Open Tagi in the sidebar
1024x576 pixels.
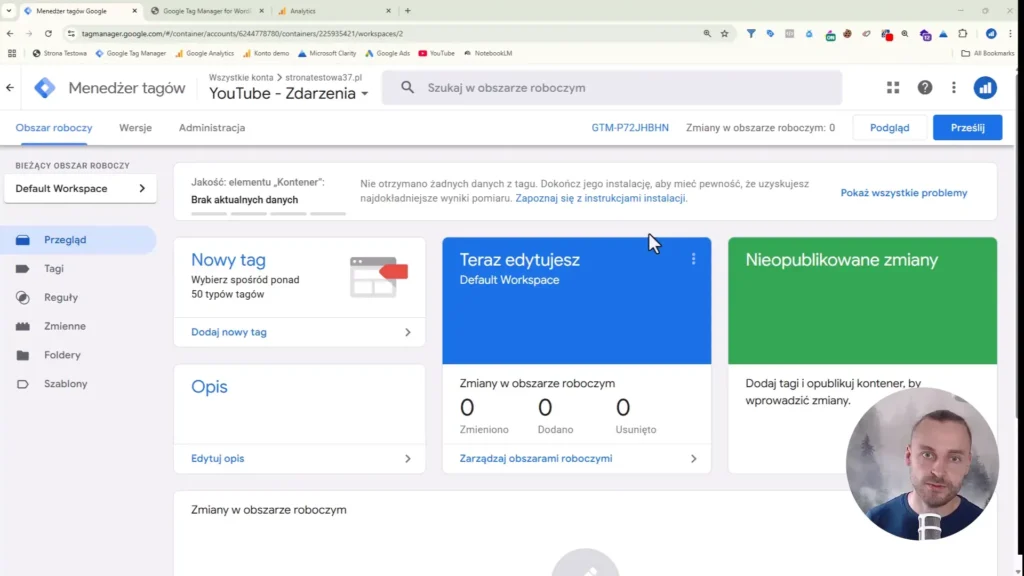tap(78, 268)
